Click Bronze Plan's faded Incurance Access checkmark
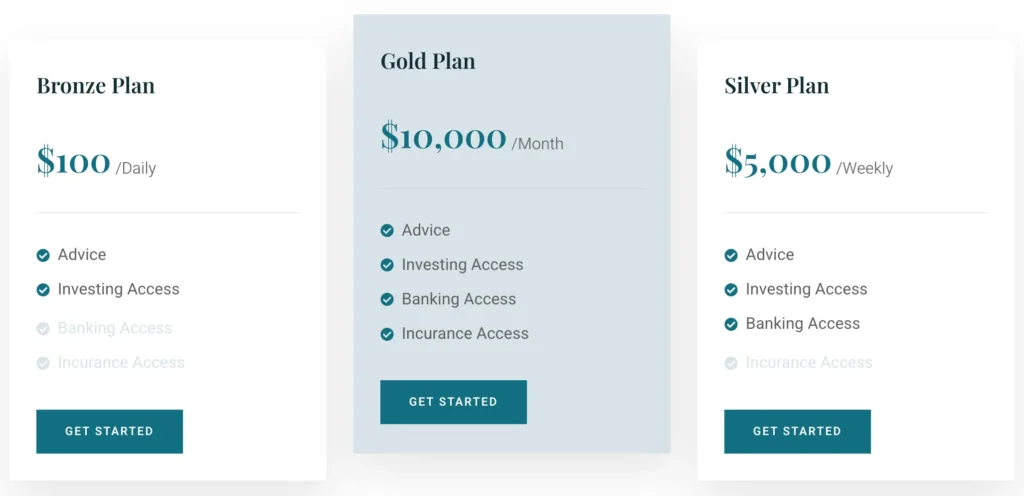This screenshot has width=1024, height=496. [x=43, y=363]
